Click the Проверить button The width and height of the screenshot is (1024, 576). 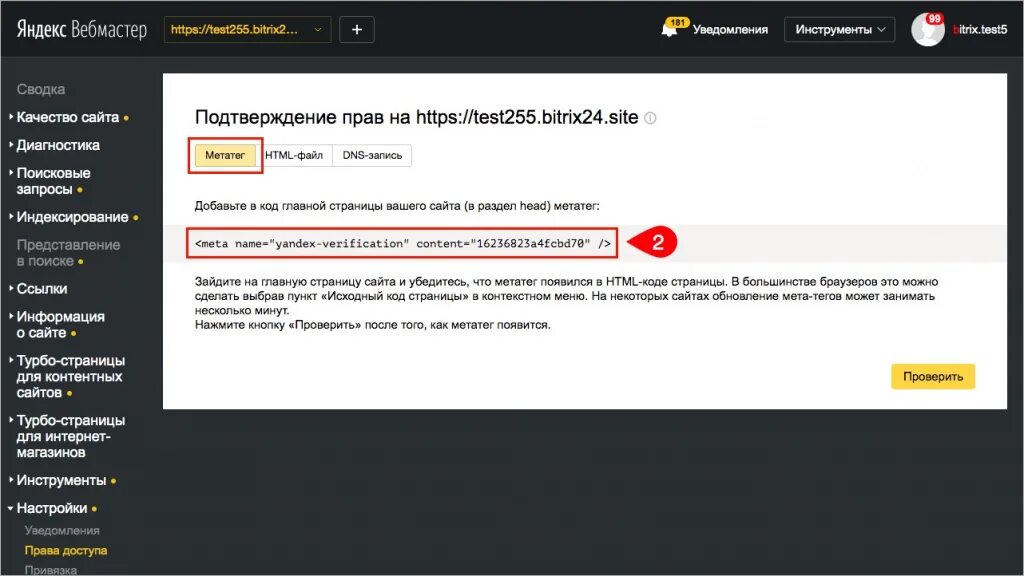pos(933,376)
